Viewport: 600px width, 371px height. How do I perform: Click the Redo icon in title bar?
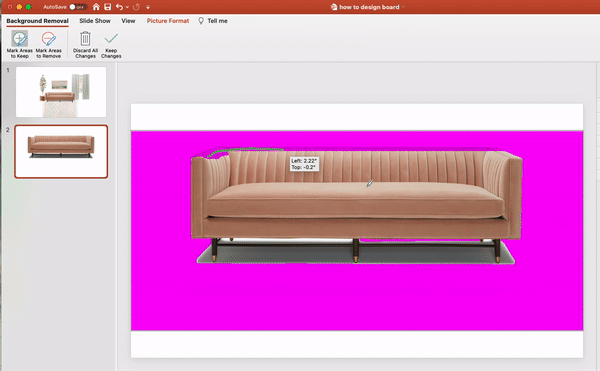137,7
